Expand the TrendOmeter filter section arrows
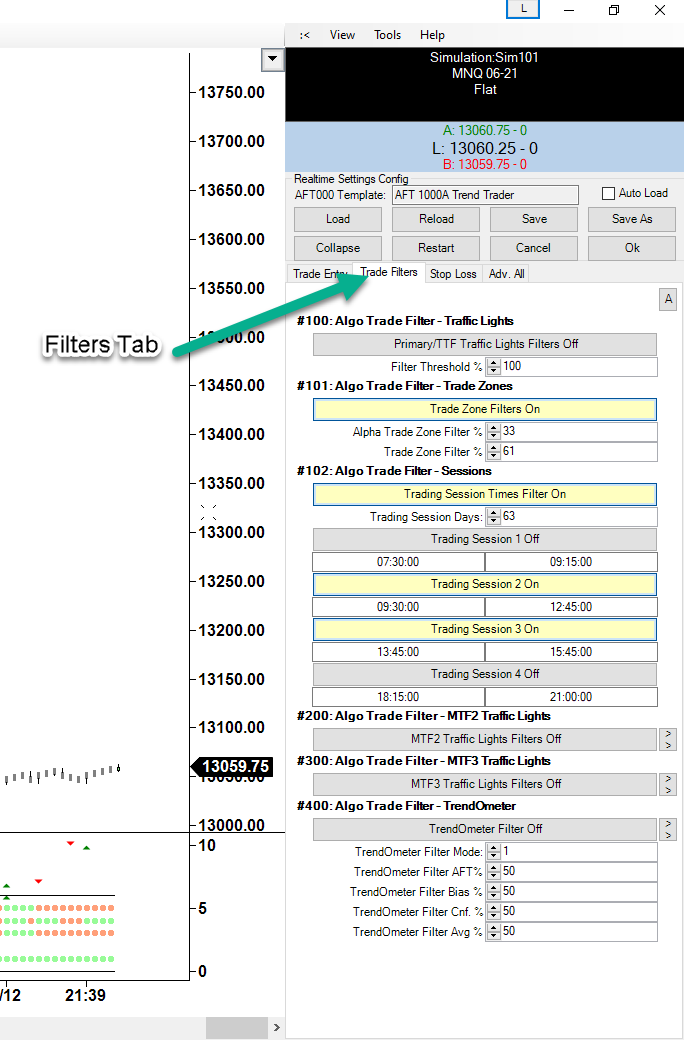This screenshot has width=684, height=1040. coord(668,829)
